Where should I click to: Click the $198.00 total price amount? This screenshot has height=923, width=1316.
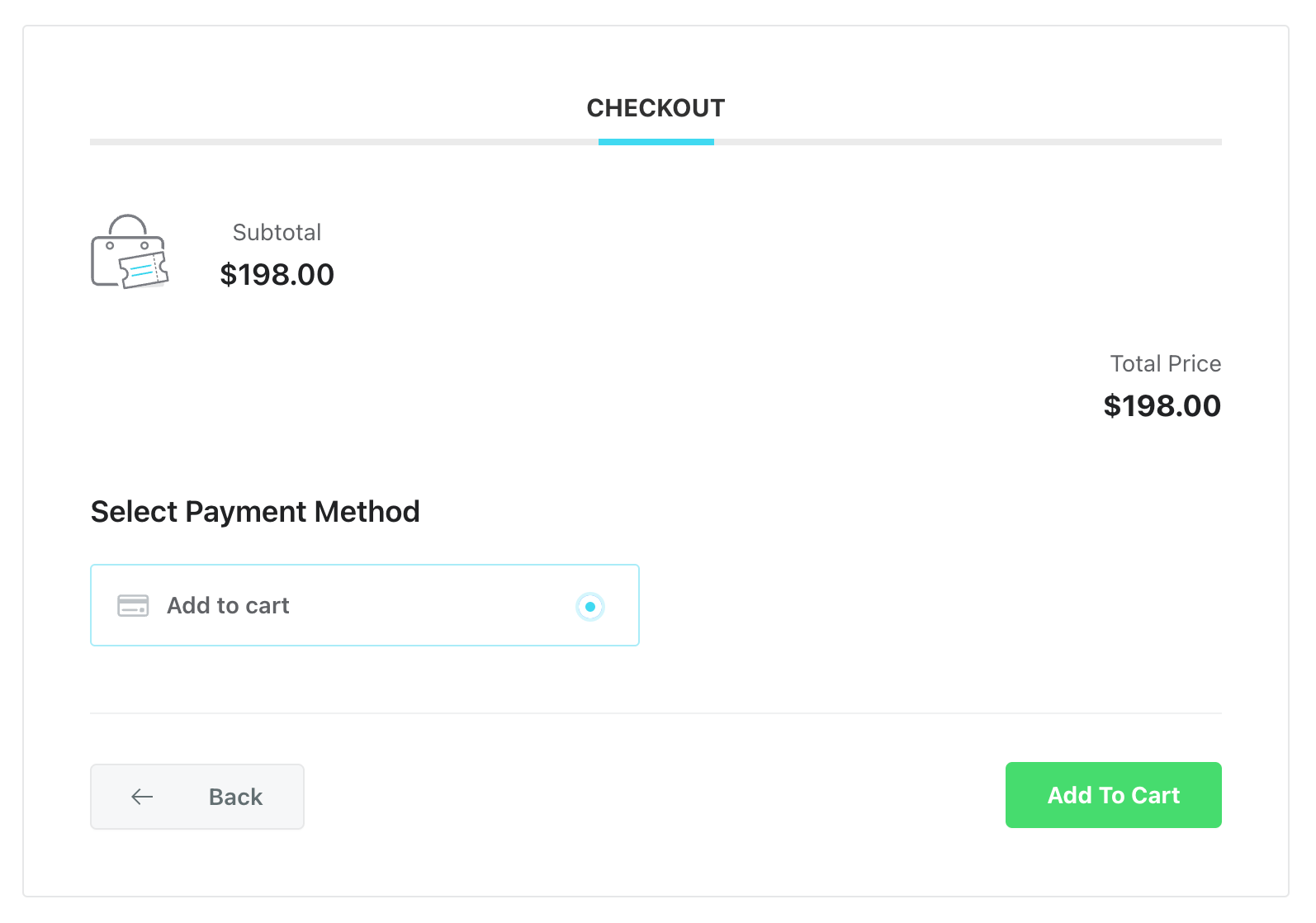[1162, 406]
